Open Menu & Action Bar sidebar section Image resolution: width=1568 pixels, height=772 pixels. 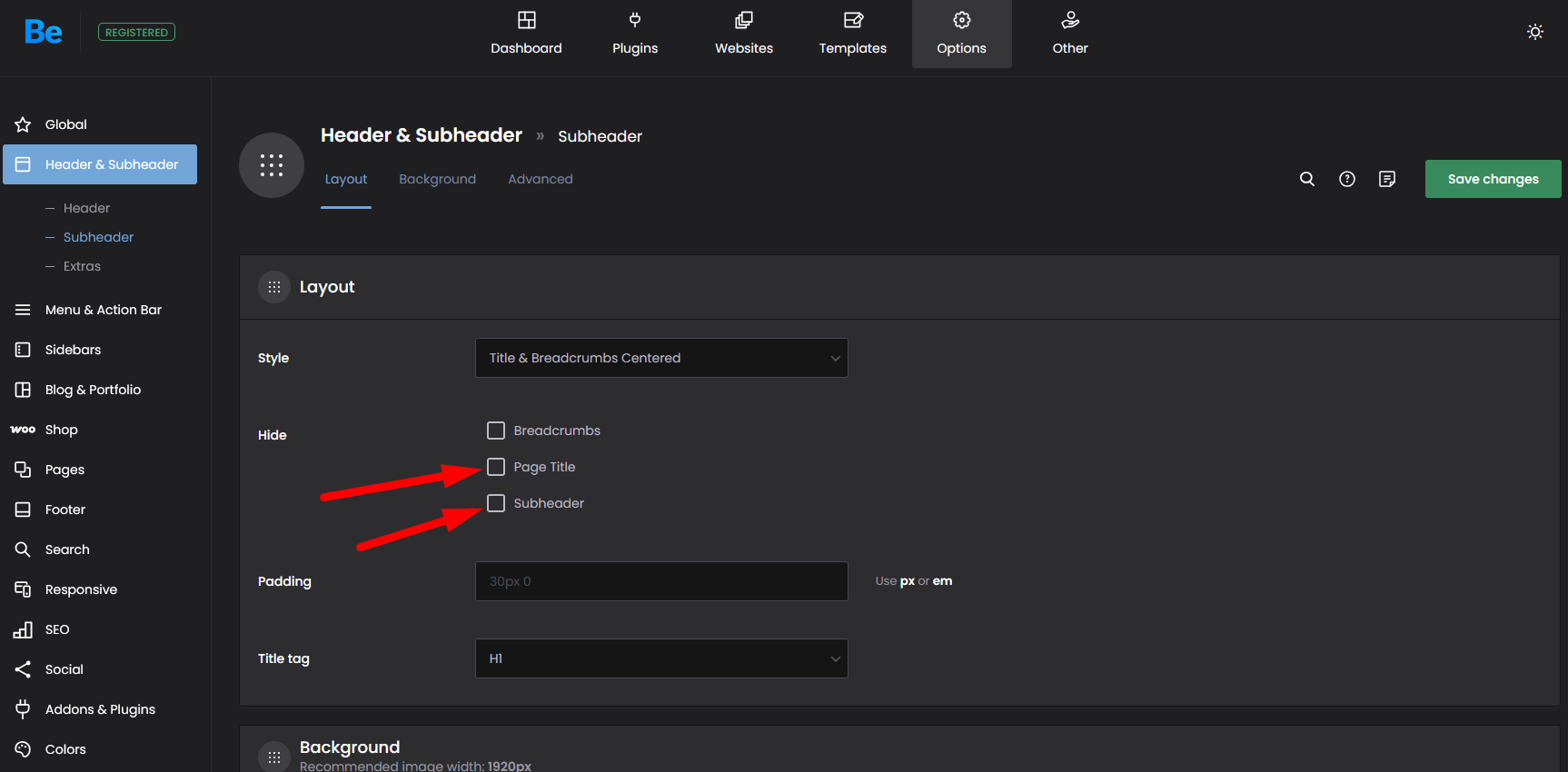click(x=103, y=310)
